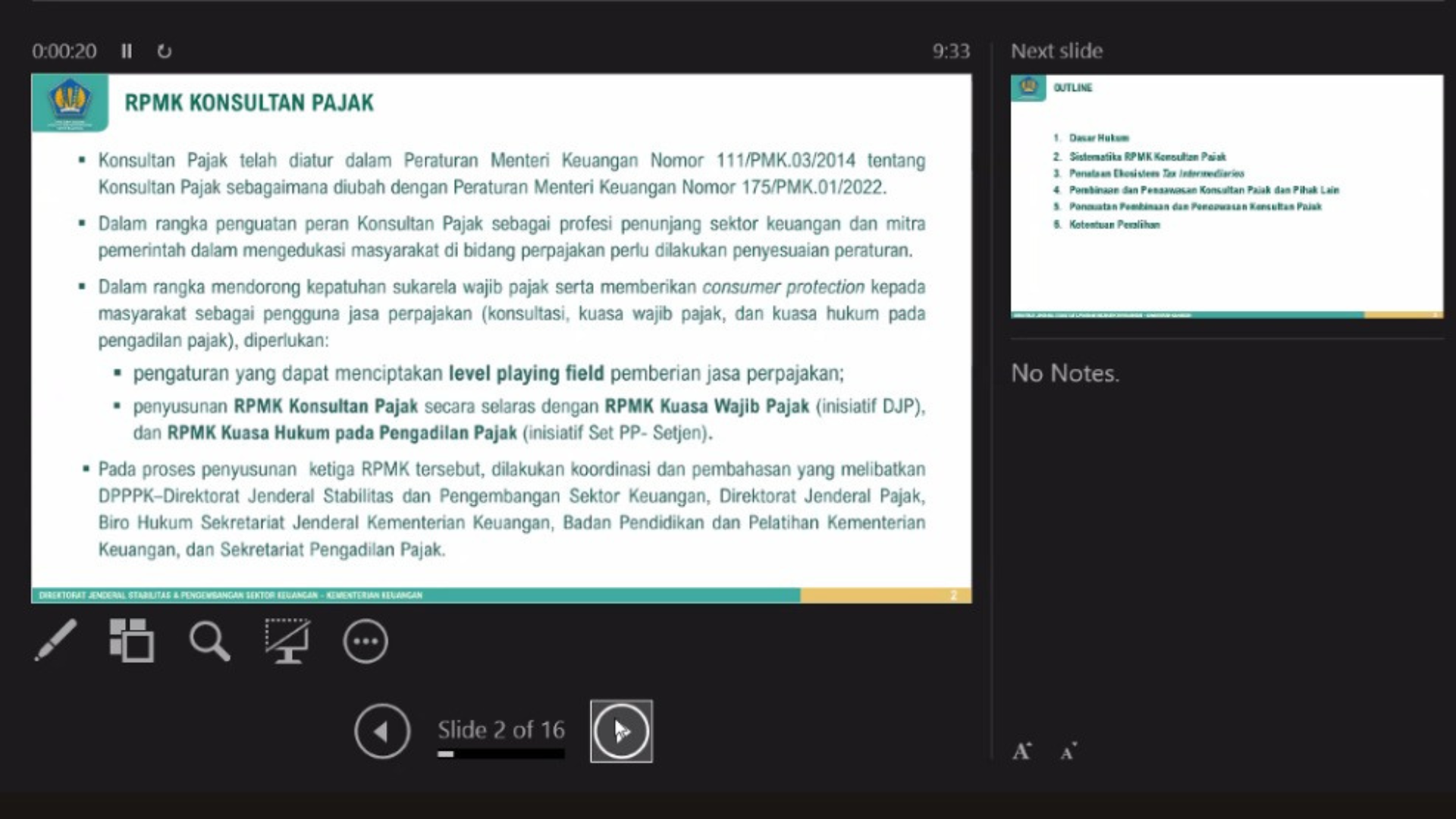Open more slide show options

(366, 642)
